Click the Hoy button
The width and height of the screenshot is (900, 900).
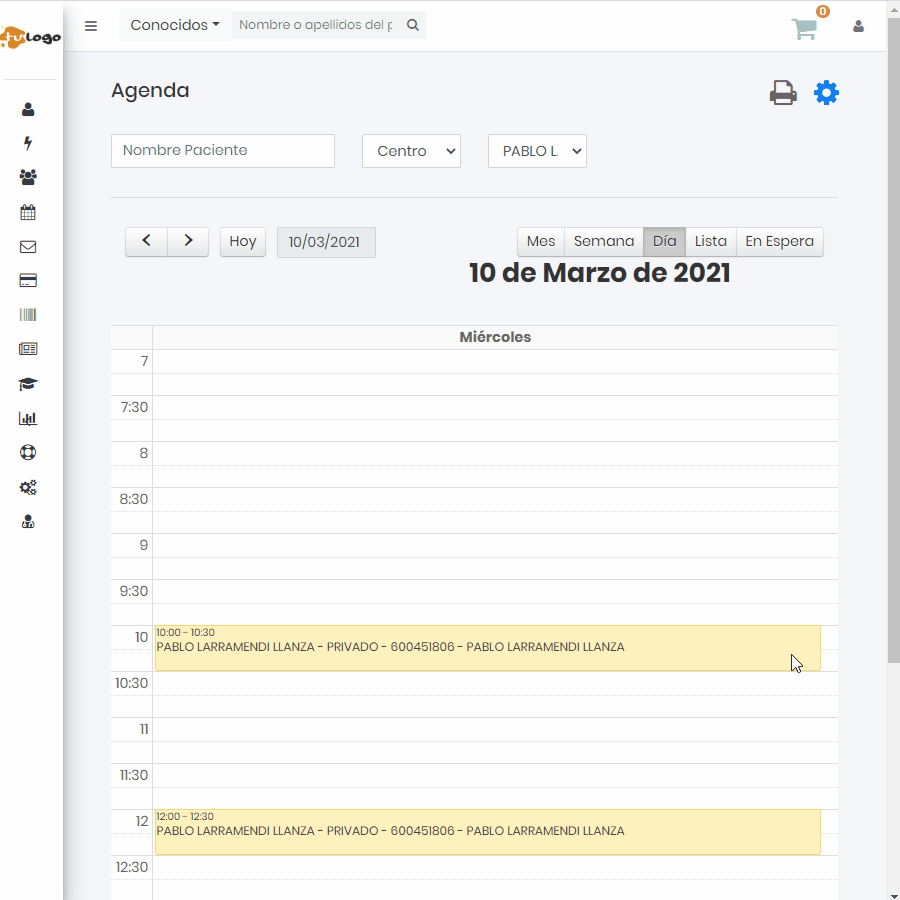click(x=243, y=242)
